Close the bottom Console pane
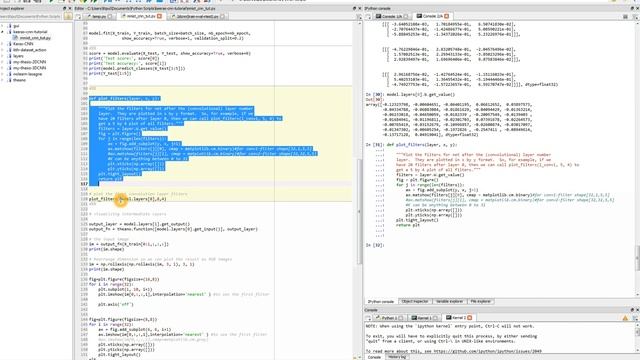This screenshot has width=640, height=360. (637, 310)
